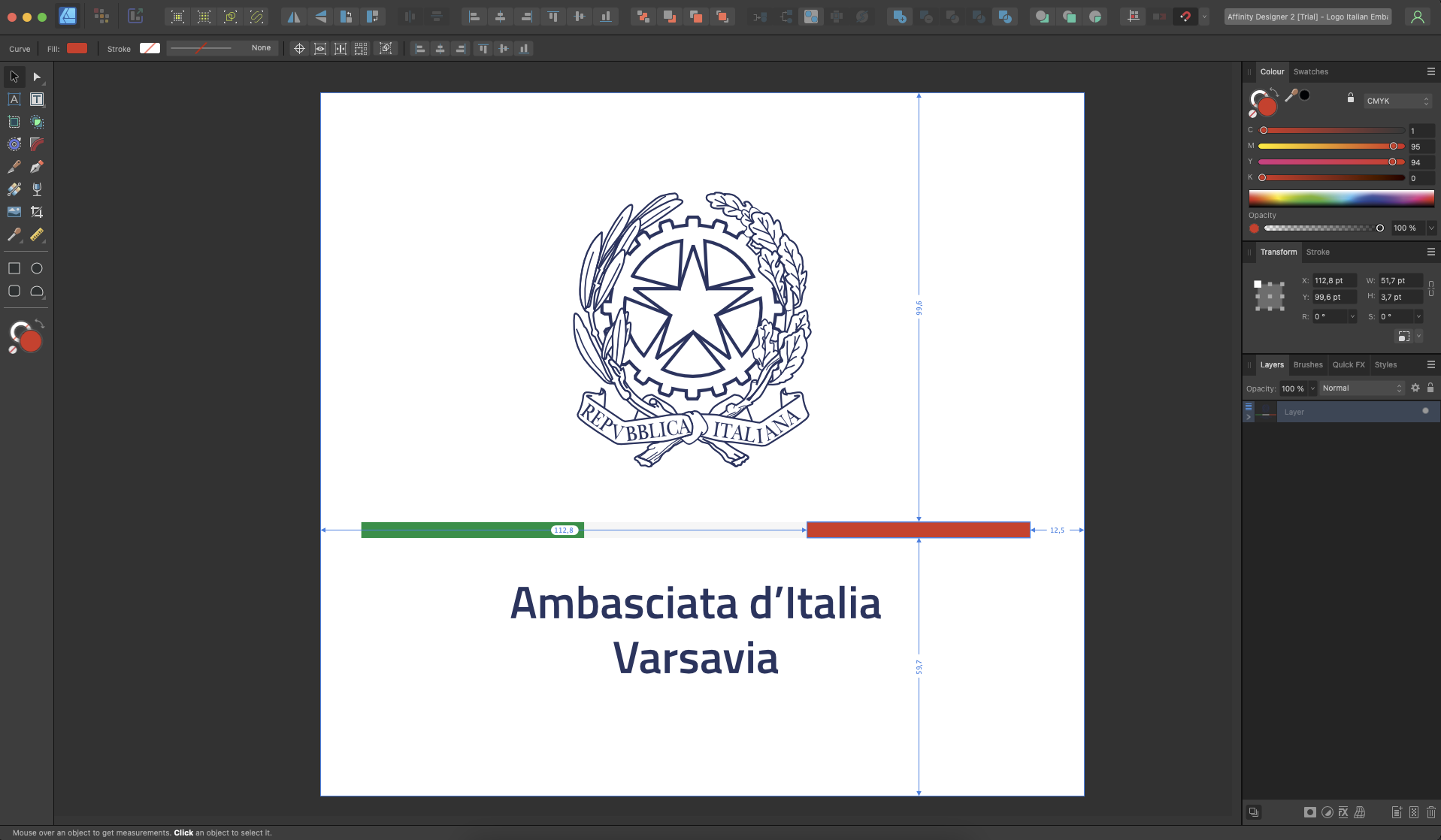
Task: Select the Corner tool
Action: click(x=37, y=144)
